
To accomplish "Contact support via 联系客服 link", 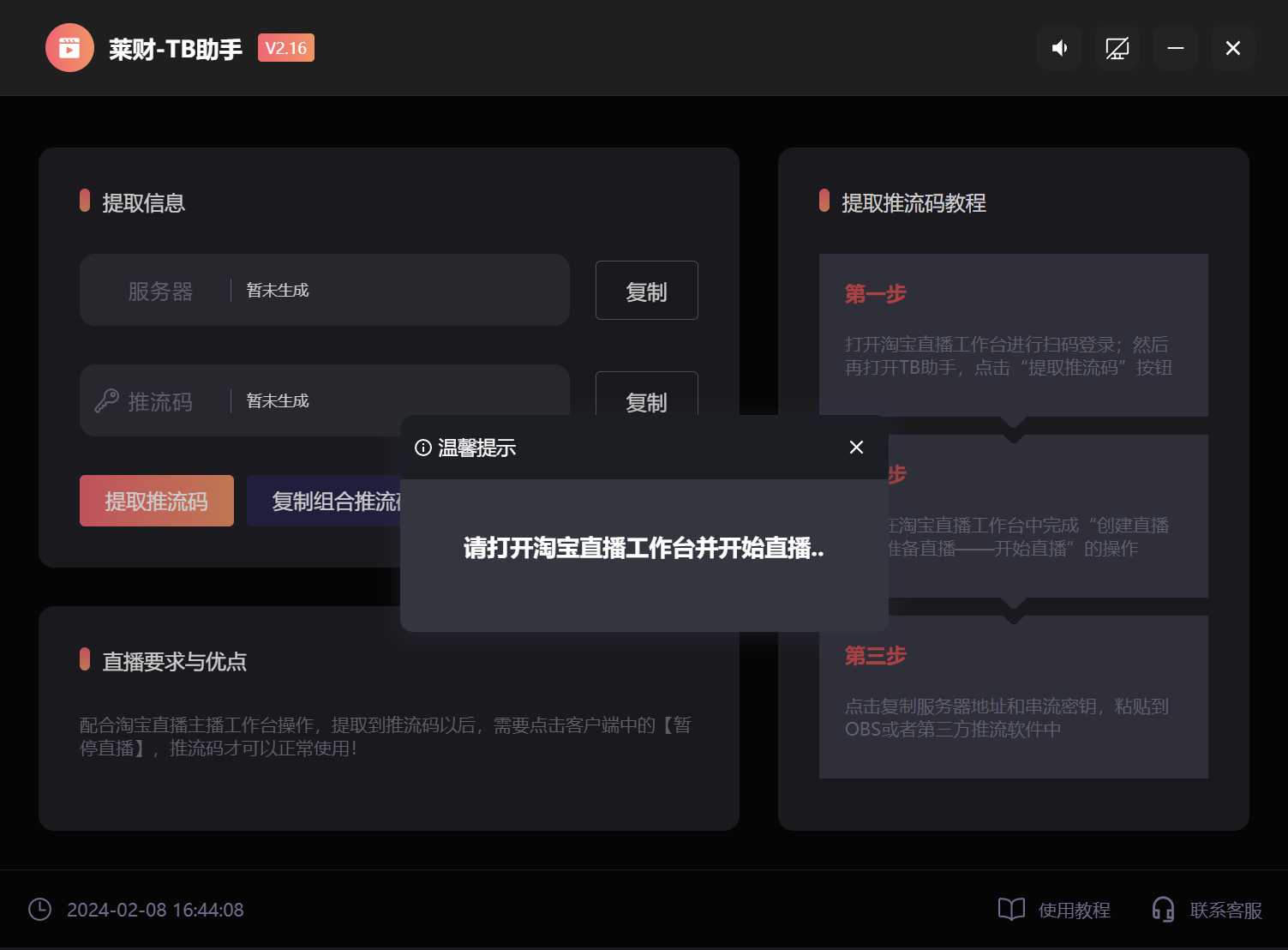I will [1225, 910].
